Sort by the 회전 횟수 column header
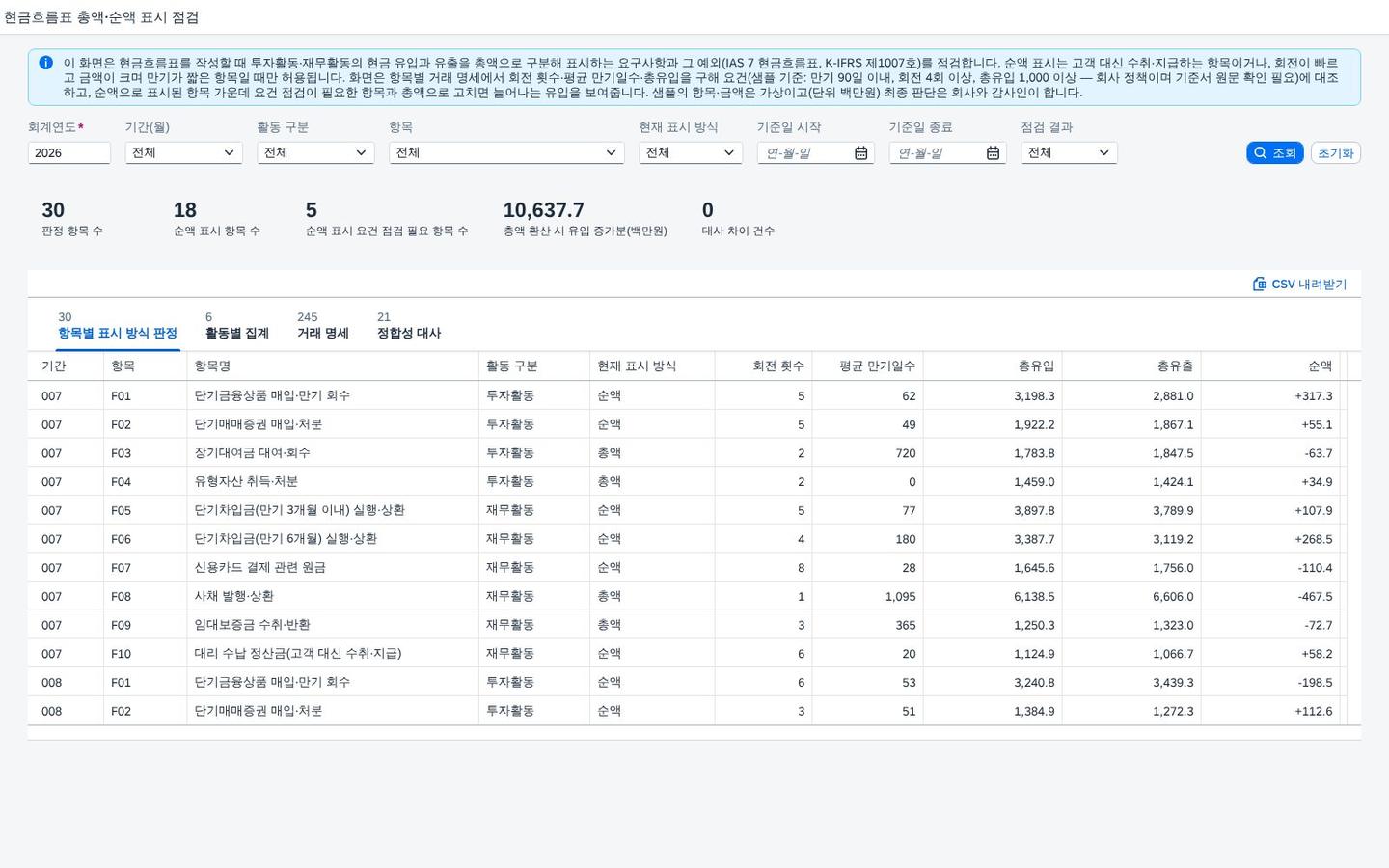 [x=763, y=366]
